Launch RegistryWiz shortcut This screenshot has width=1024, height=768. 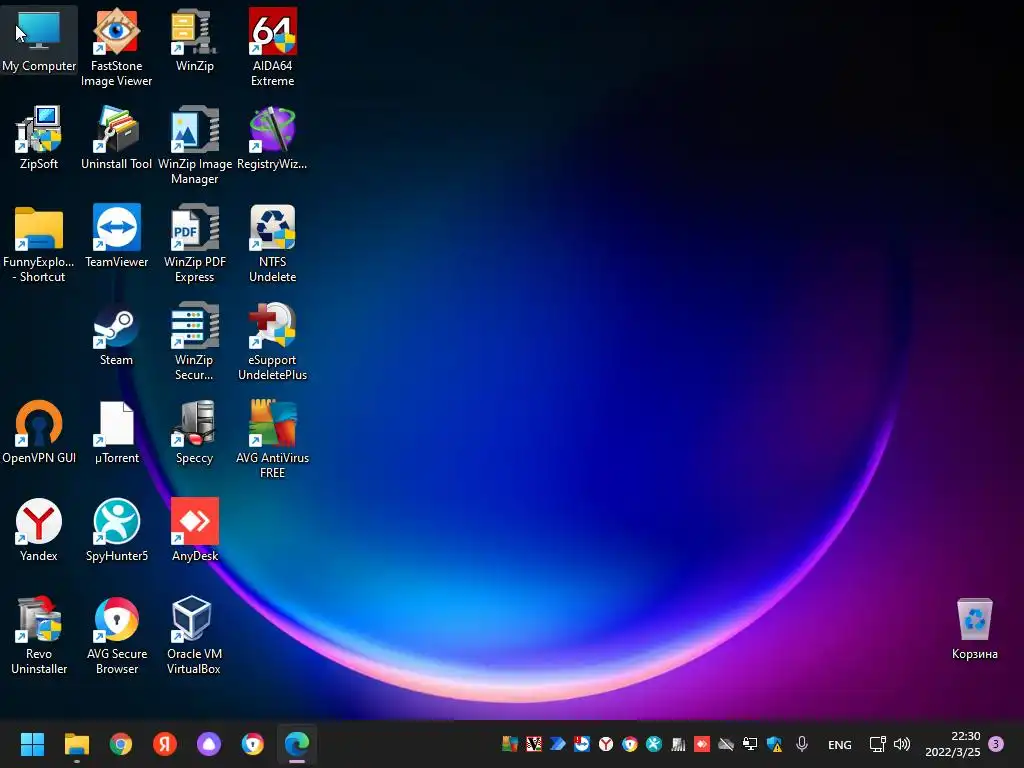(272, 137)
